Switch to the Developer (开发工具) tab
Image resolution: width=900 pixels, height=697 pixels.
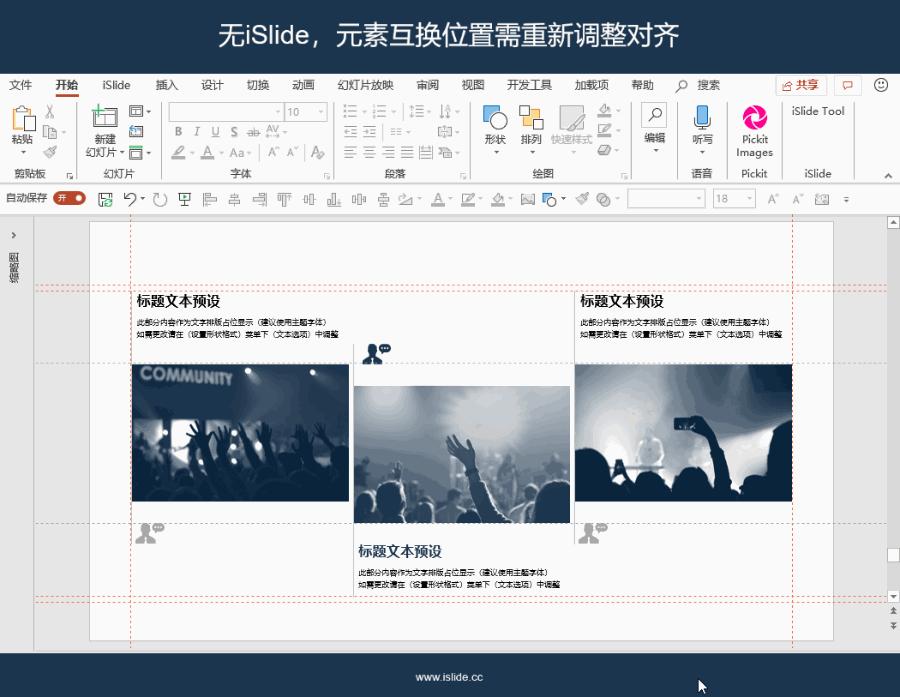click(529, 85)
